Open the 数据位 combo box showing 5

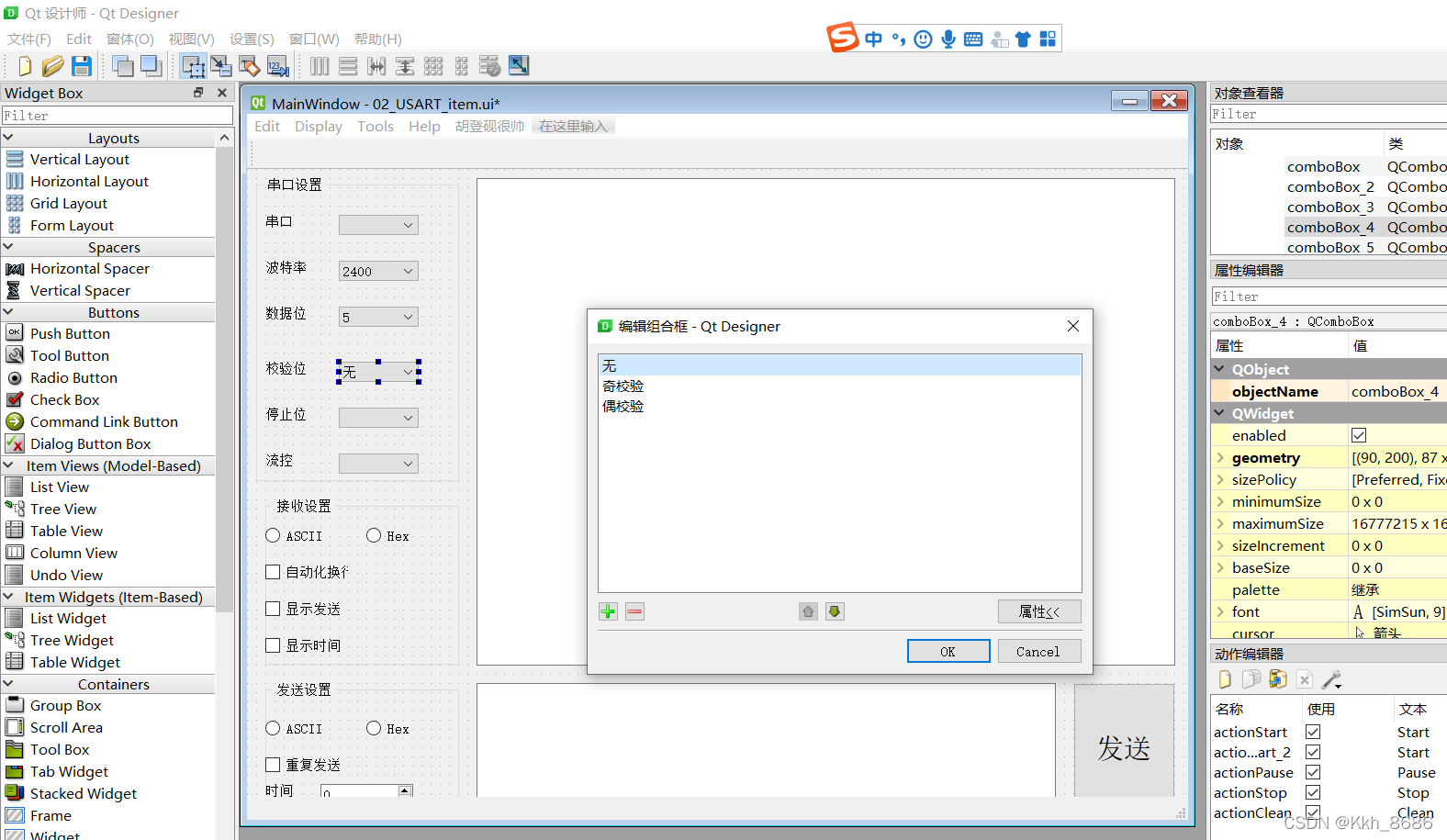click(x=378, y=317)
